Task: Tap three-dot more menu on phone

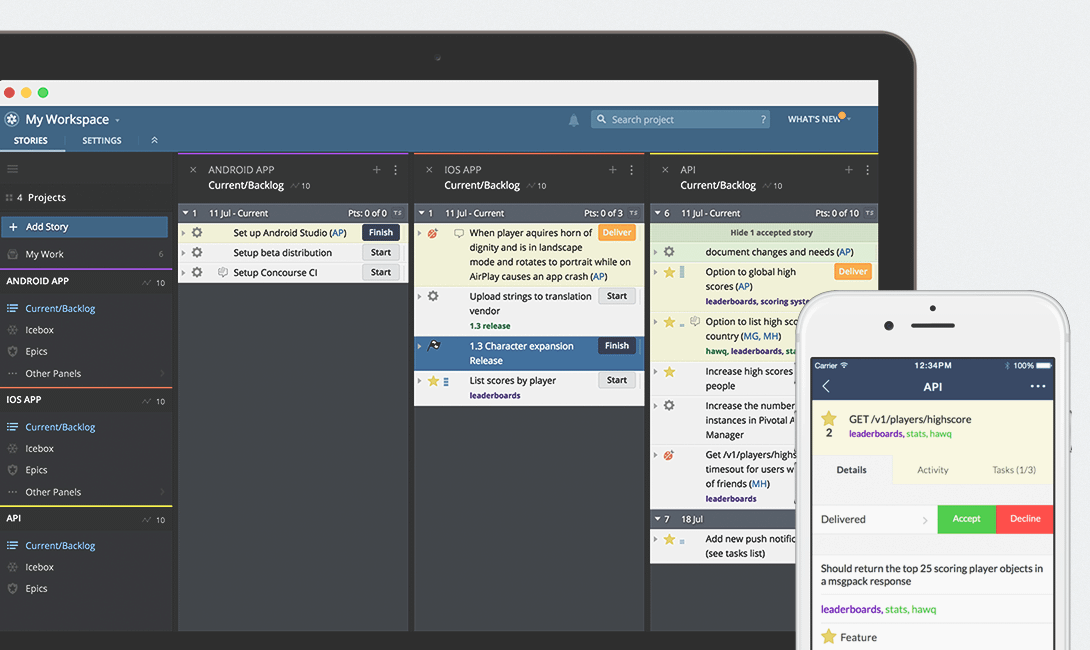Action: 1037,387
